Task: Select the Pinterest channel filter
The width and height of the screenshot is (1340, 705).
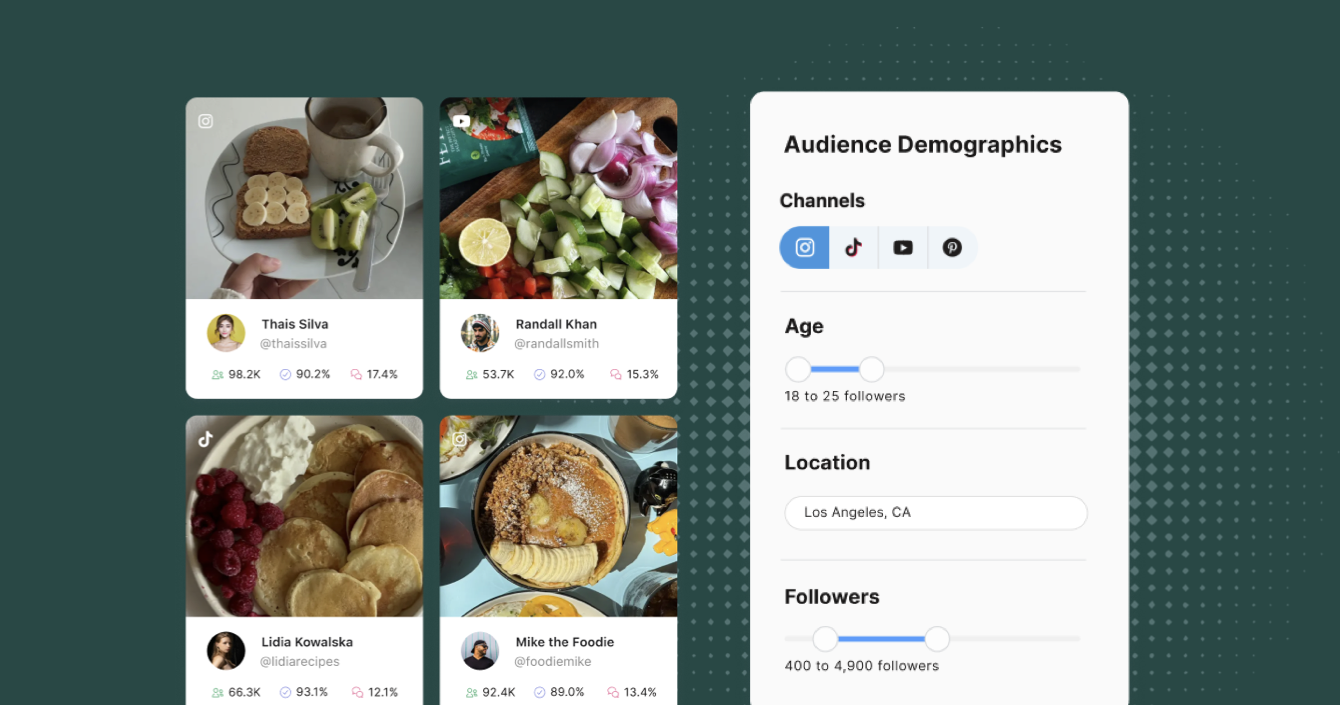Action: 951,247
